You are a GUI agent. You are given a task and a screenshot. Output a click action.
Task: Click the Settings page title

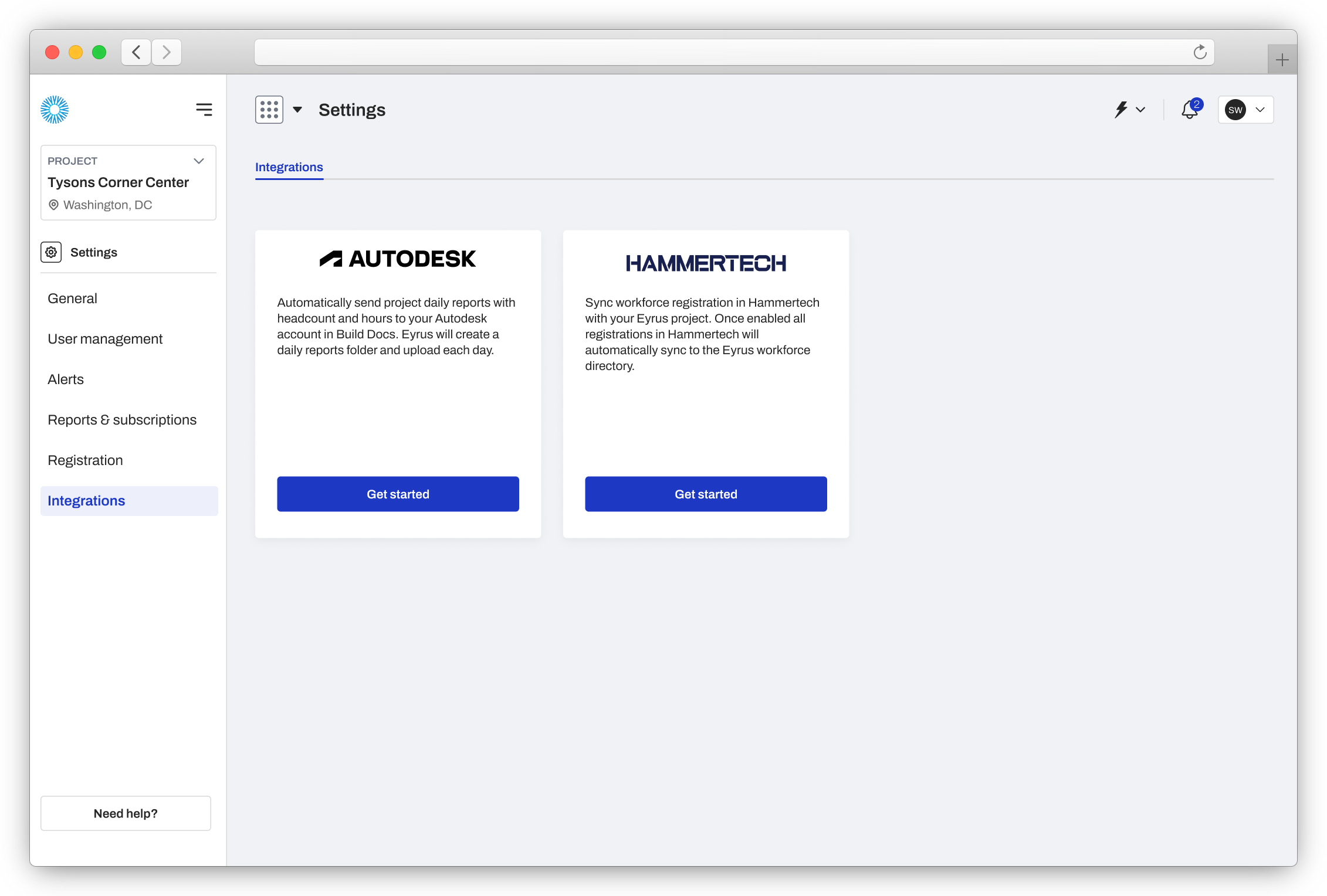pyautogui.click(x=352, y=110)
